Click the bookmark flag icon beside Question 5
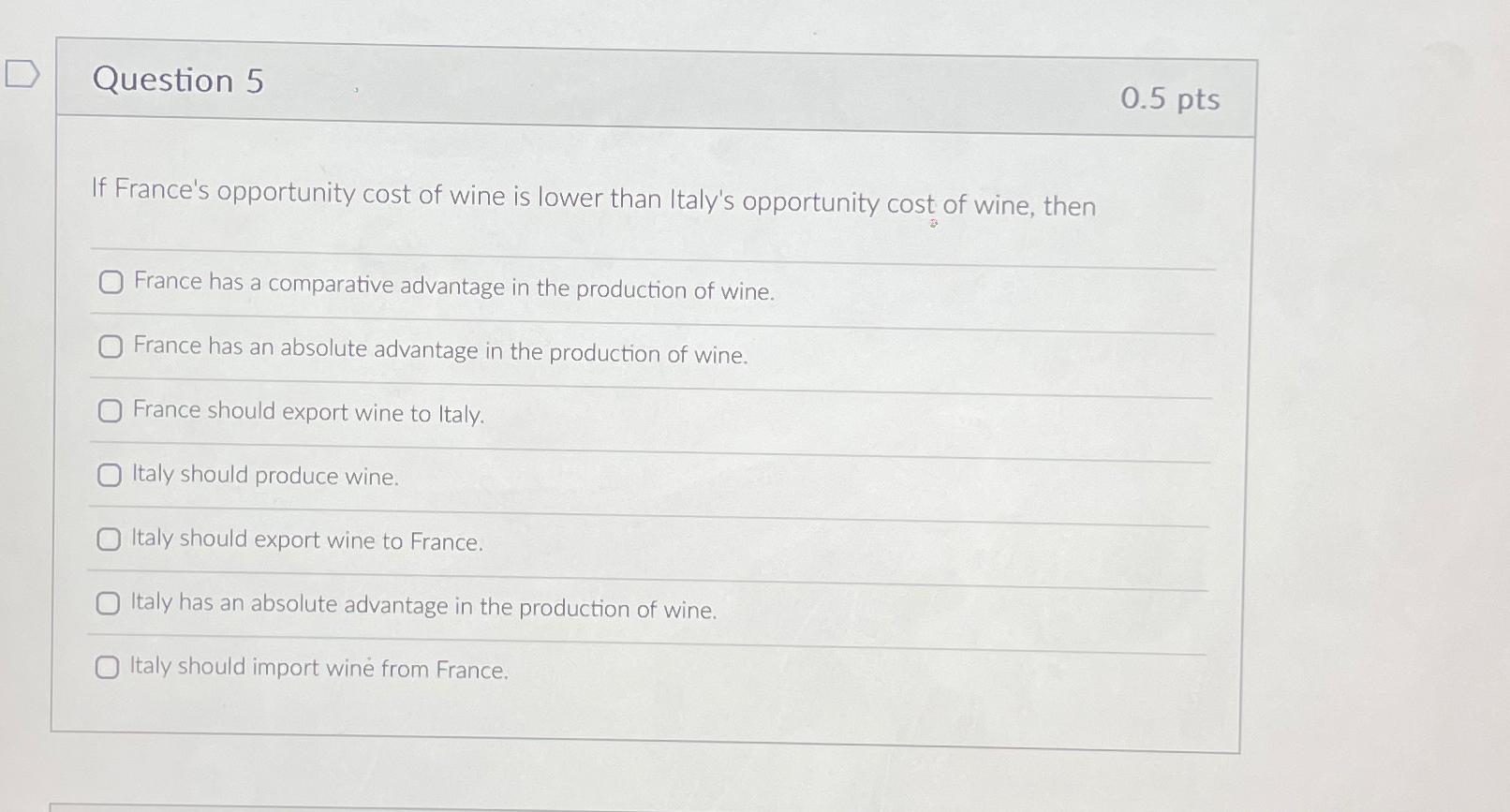Image resolution: width=1510 pixels, height=812 pixels. click(x=21, y=74)
